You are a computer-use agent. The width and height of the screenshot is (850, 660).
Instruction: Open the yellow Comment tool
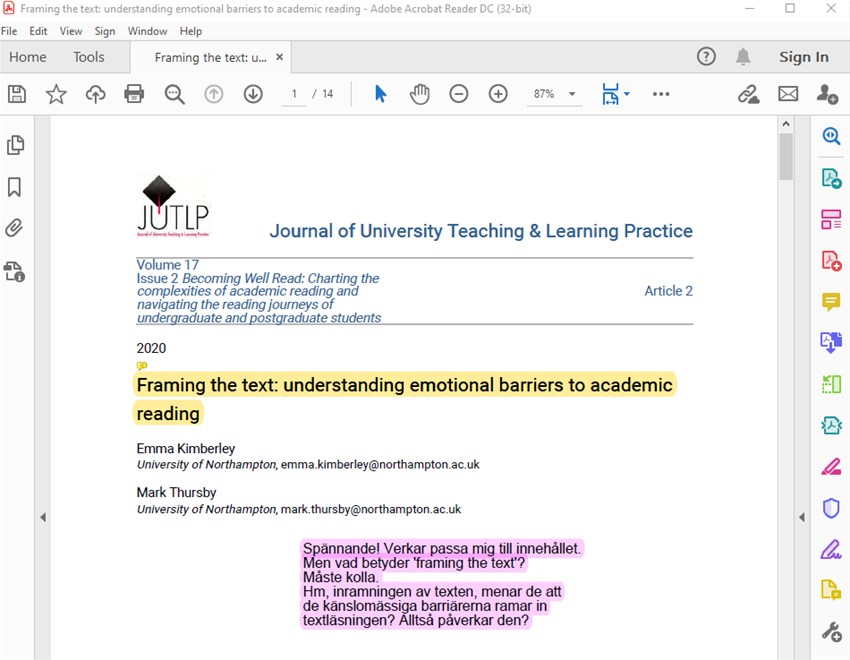pos(831,301)
